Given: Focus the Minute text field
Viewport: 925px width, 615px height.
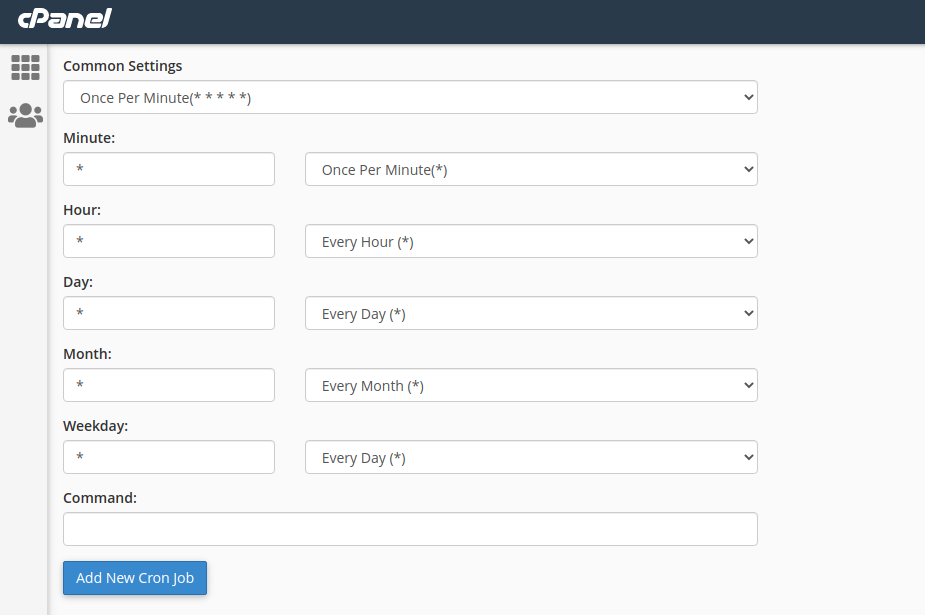Looking at the screenshot, I should [x=168, y=170].
